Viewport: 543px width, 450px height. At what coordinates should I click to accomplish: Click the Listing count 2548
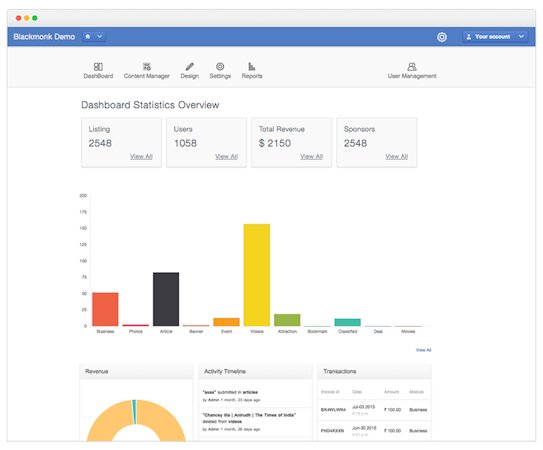100,143
